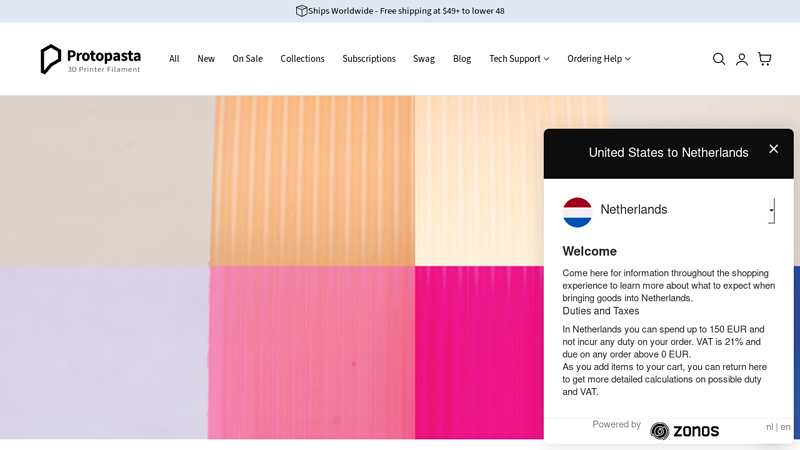
Task: Switch the panel language to nl
Action: point(770,427)
